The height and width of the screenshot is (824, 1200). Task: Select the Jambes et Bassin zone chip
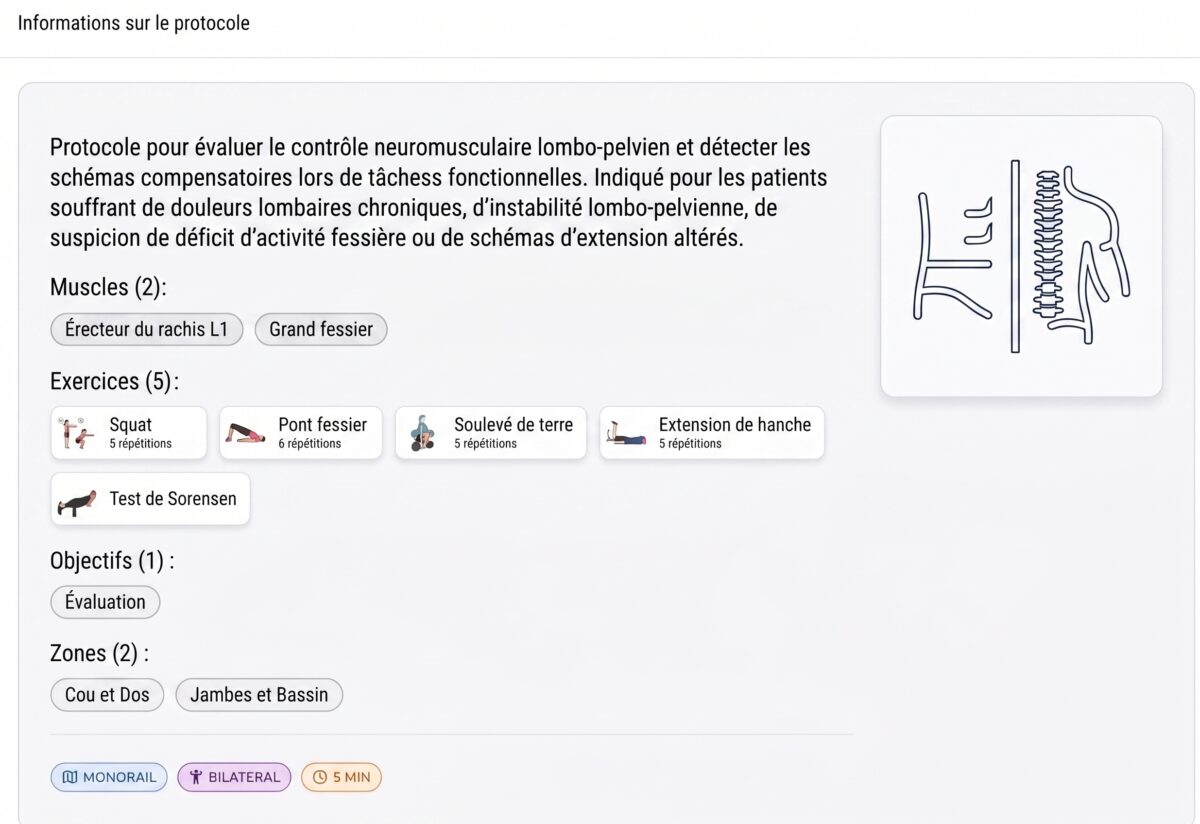[x=259, y=695]
